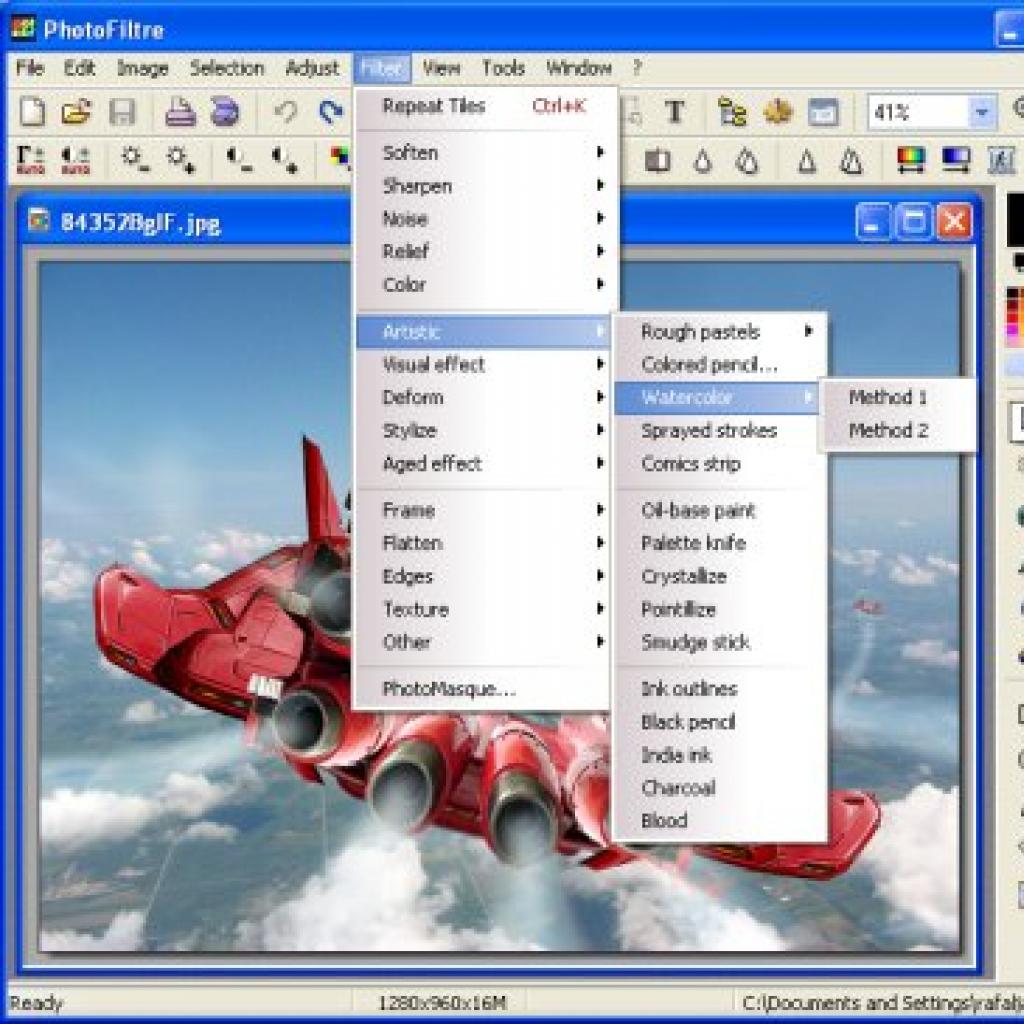Viewport: 1024px width, 1024px height.
Task: Click the double-drop Blur icon
Action: [747, 159]
